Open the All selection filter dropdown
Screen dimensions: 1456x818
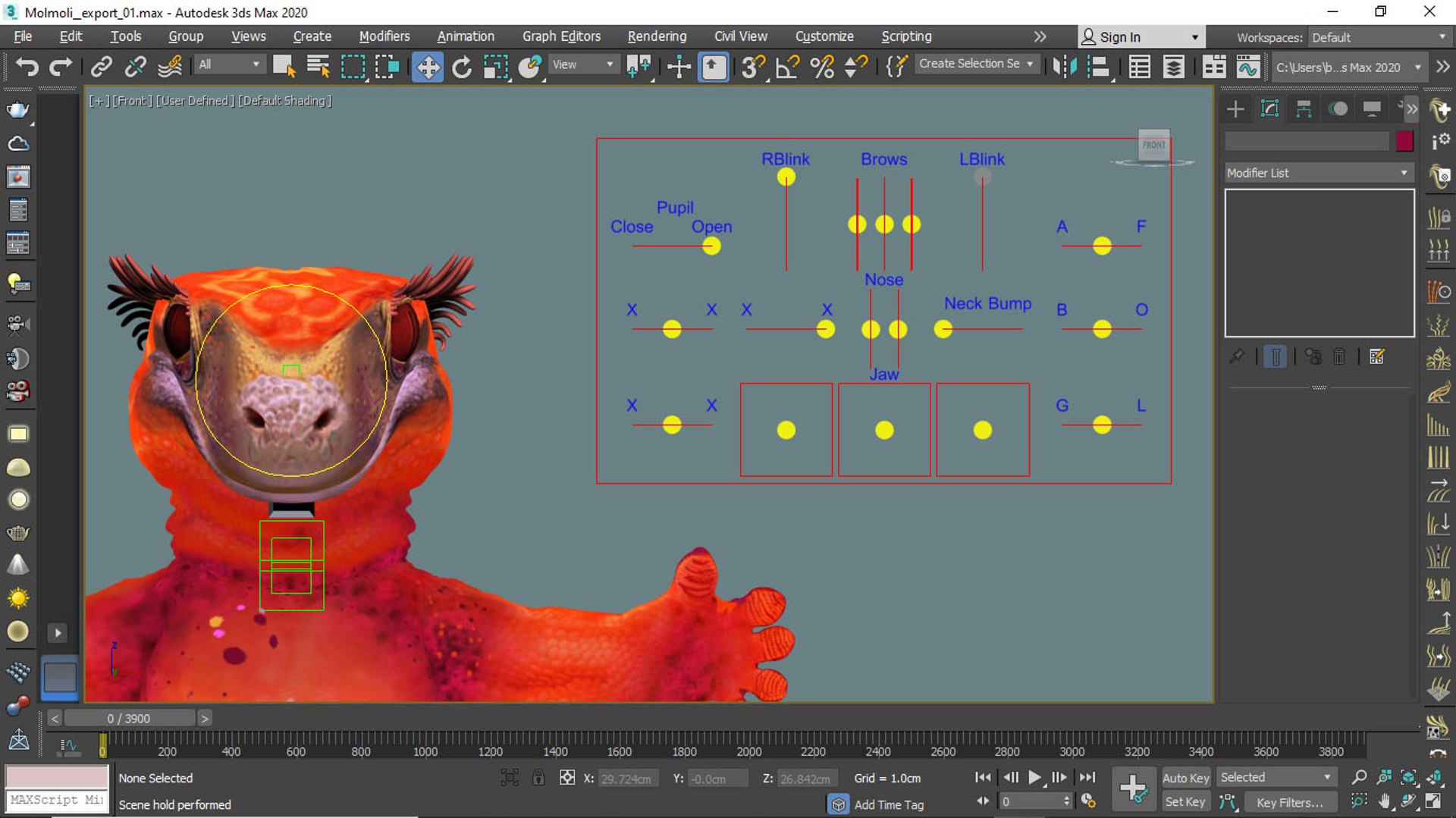[x=229, y=65]
